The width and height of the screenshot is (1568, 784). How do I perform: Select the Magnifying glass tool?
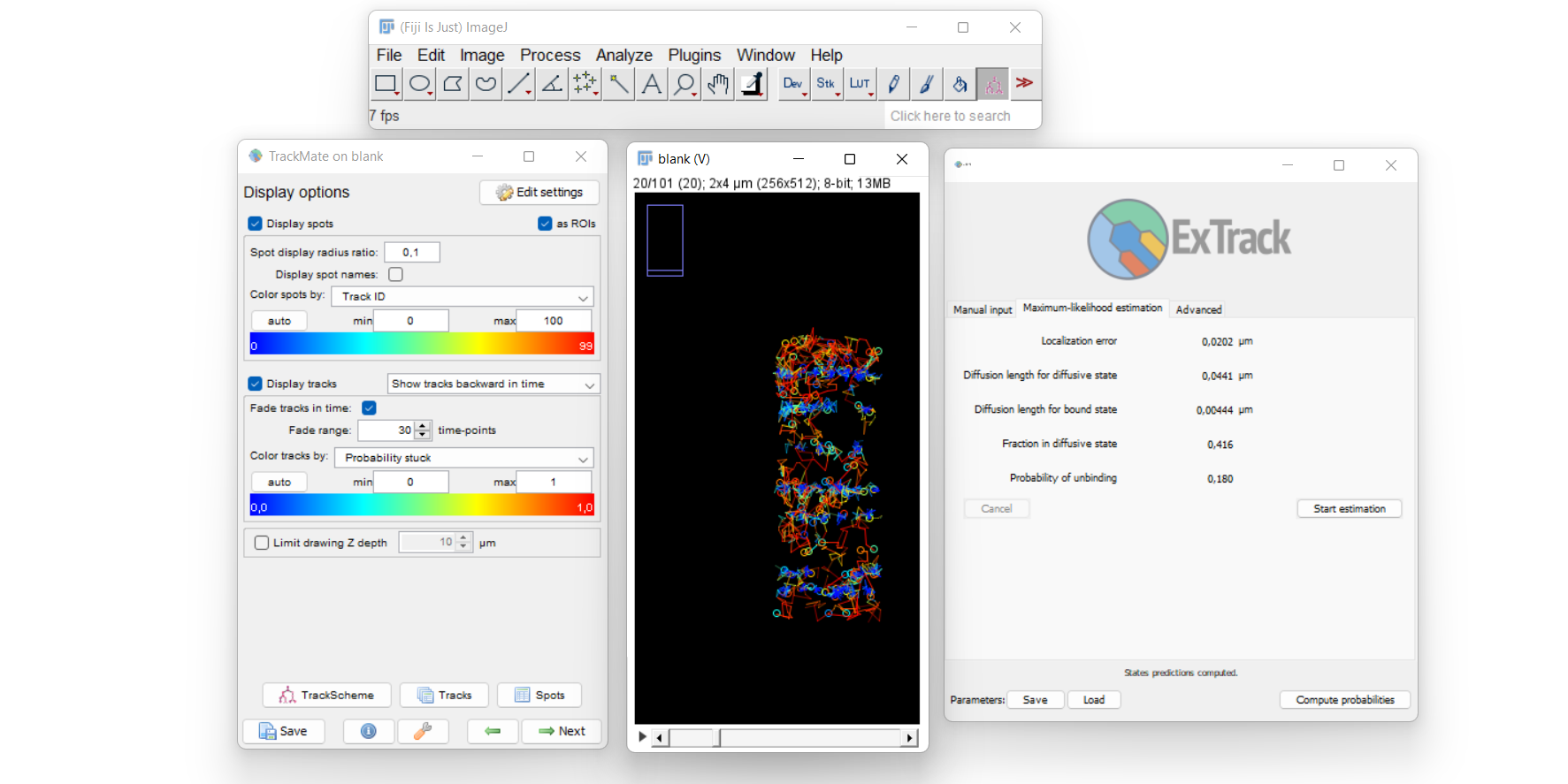coord(685,84)
